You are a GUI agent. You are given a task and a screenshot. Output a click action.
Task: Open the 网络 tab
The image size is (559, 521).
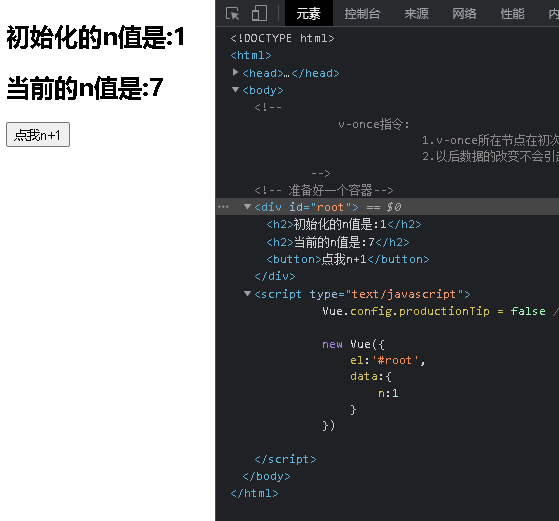[x=464, y=14]
